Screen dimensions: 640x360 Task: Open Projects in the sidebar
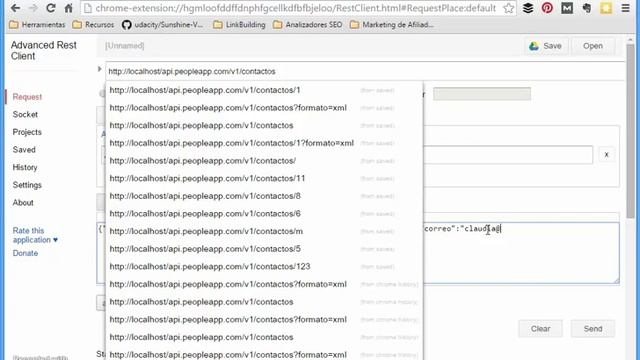pos(27,132)
